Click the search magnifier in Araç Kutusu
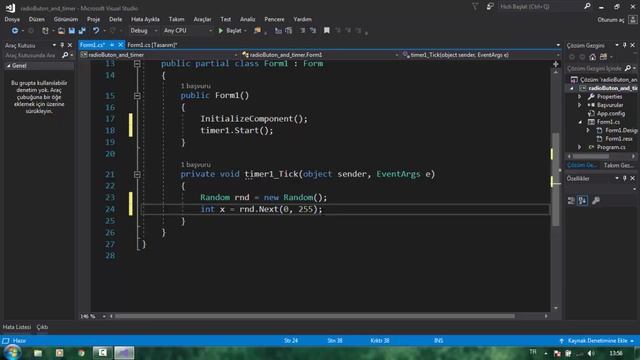Viewport: 640px width, 360px height. click(x=65, y=55)
